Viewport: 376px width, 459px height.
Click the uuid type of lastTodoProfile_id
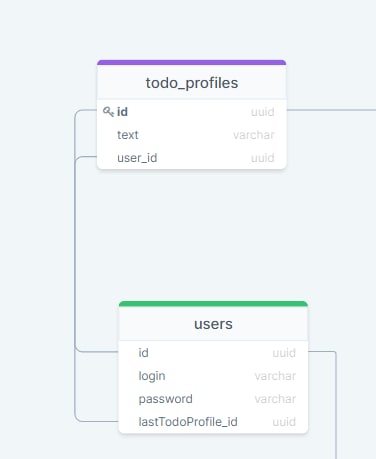(284, 422)
